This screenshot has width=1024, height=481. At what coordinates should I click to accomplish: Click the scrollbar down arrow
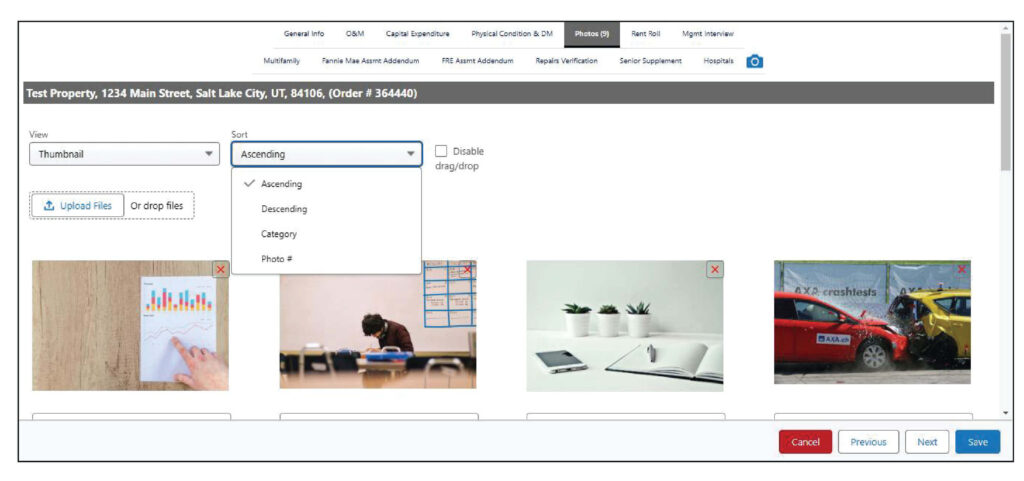pyautogui.click(x=1005, y=413)
